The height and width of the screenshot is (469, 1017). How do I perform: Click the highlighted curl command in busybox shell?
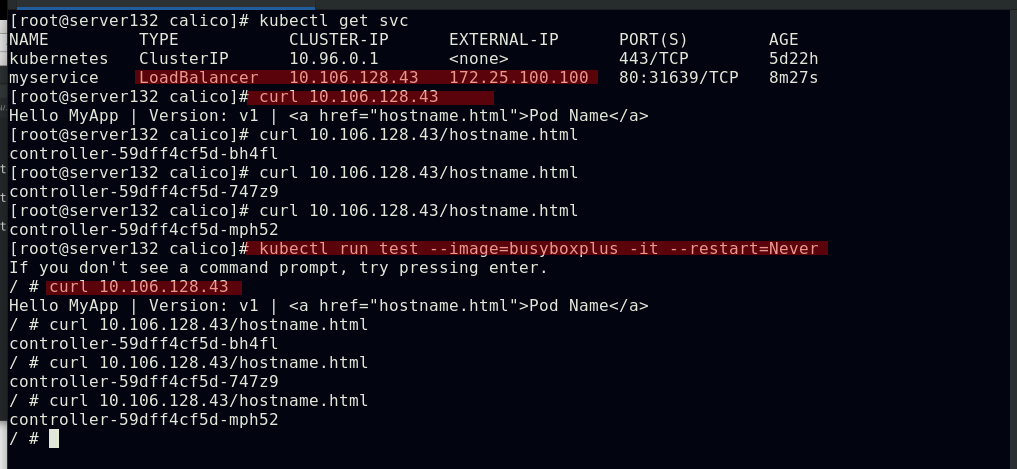143,287
